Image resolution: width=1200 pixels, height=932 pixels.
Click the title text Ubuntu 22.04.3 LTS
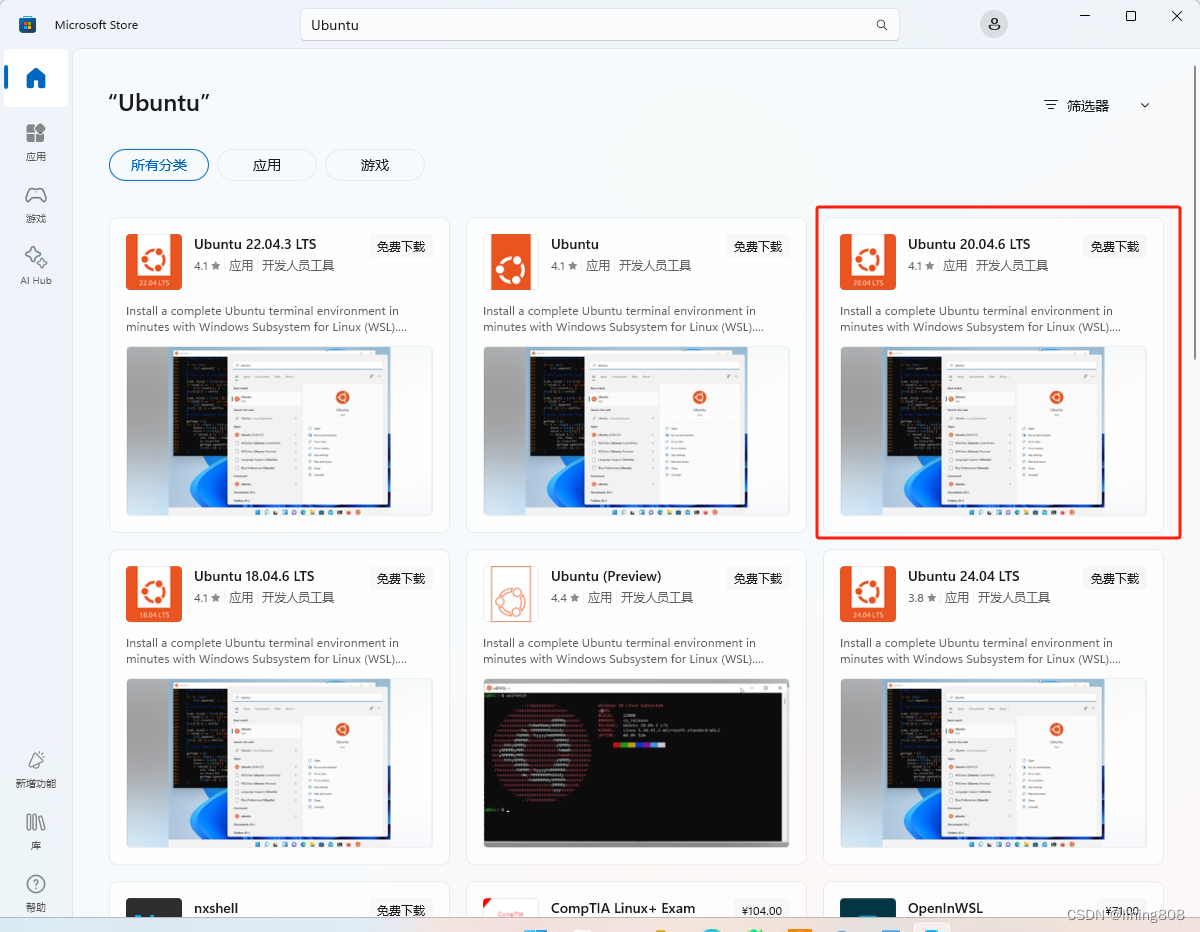pyautogui.click(x=255, y=244)
